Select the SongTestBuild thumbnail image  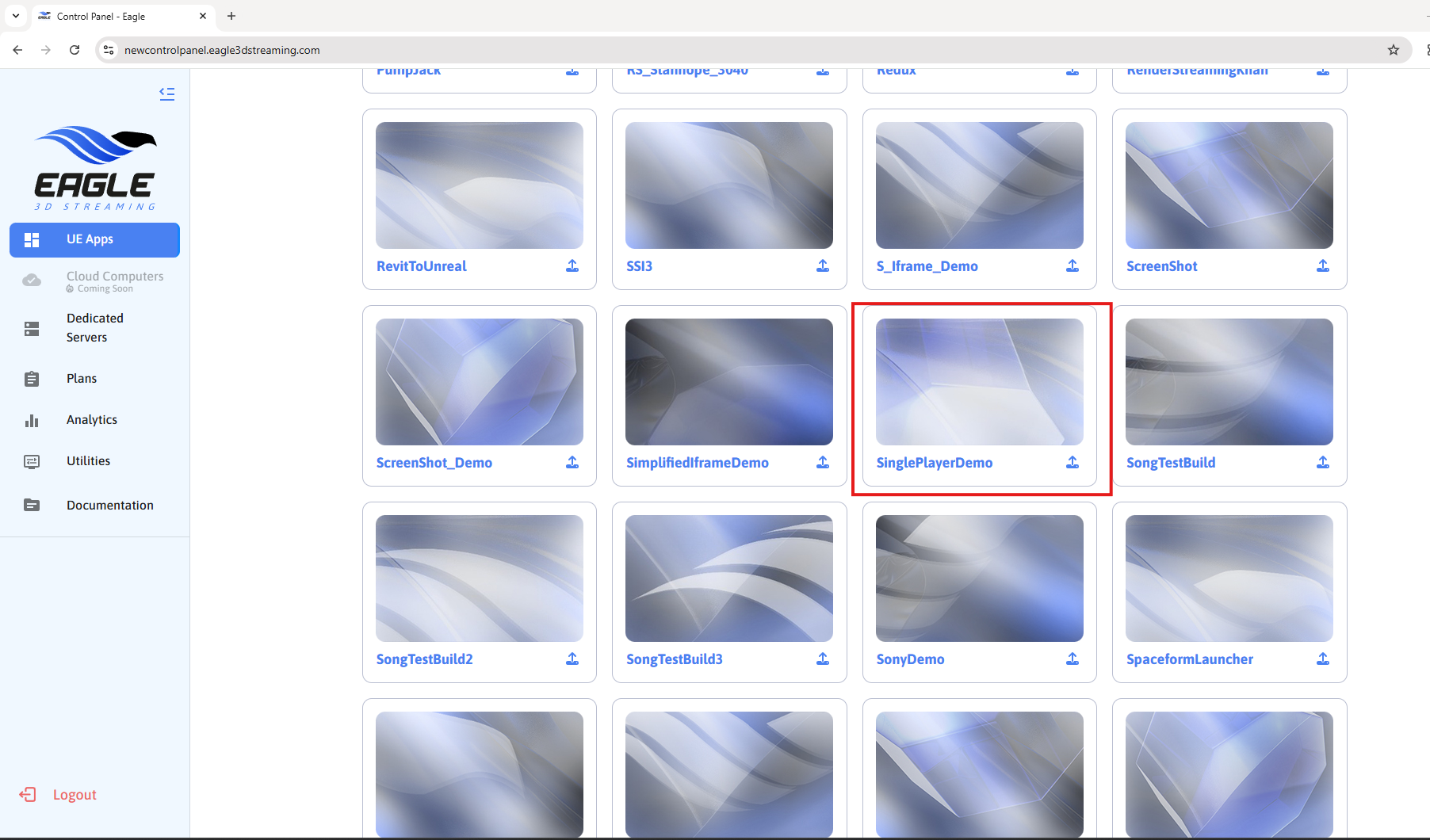tap(1229, 382)
